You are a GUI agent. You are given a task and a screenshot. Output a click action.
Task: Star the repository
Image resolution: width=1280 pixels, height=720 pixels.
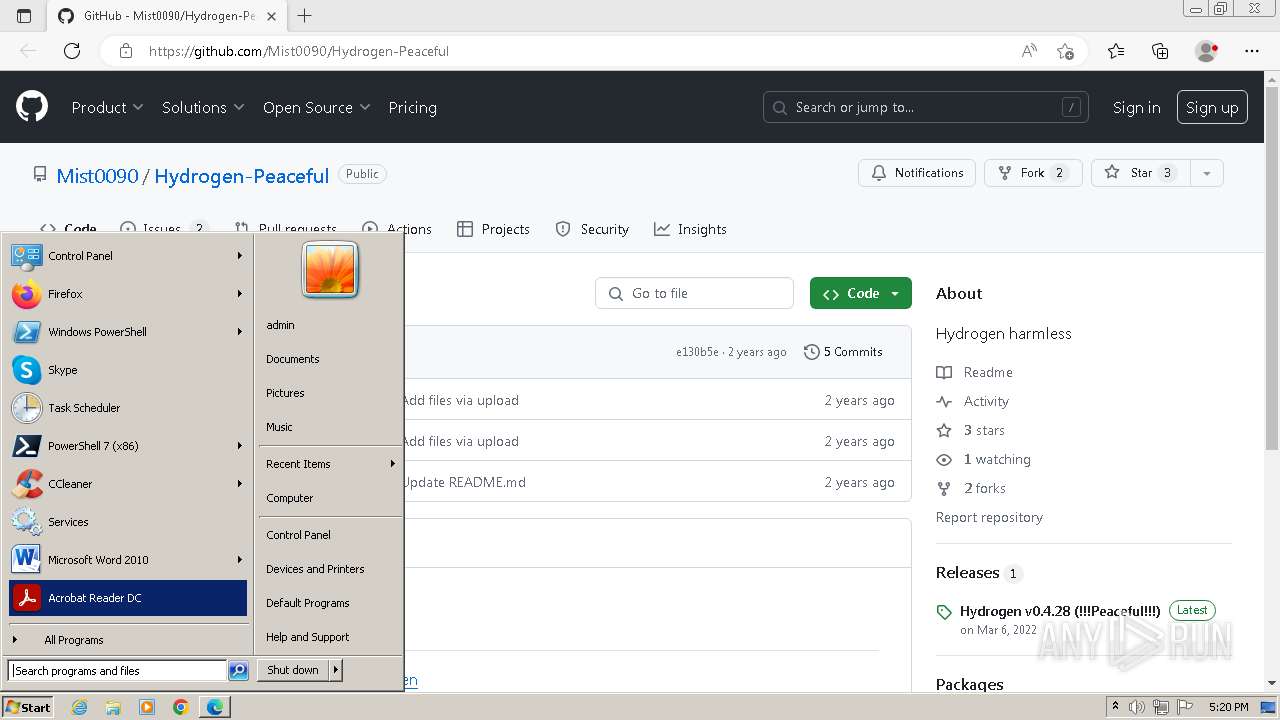(1139, 173)
